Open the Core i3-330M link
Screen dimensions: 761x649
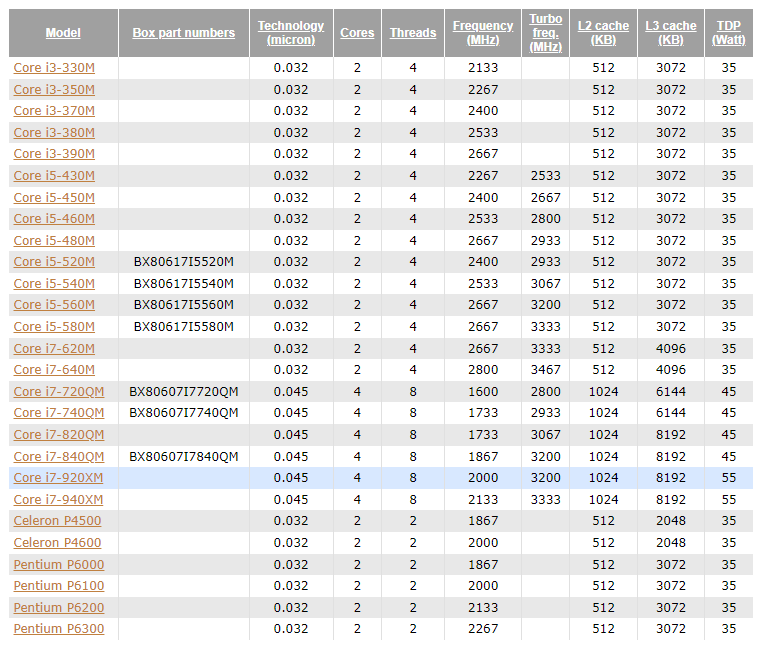pyautogui.click(x=54, y=68)
